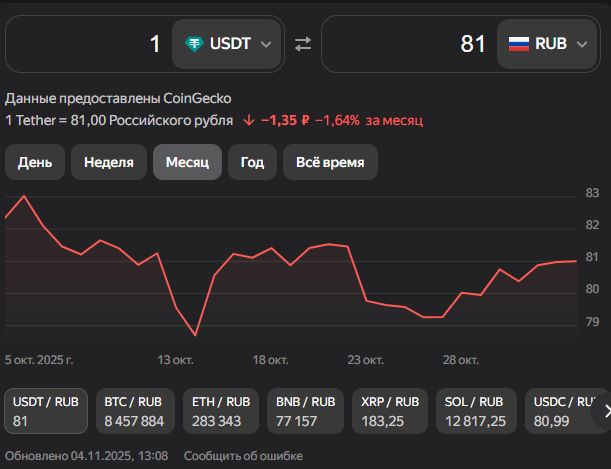Expand the USDT currency dropdown chevron
This screenshot has width=611, height=469.
[x=266, y=44]
